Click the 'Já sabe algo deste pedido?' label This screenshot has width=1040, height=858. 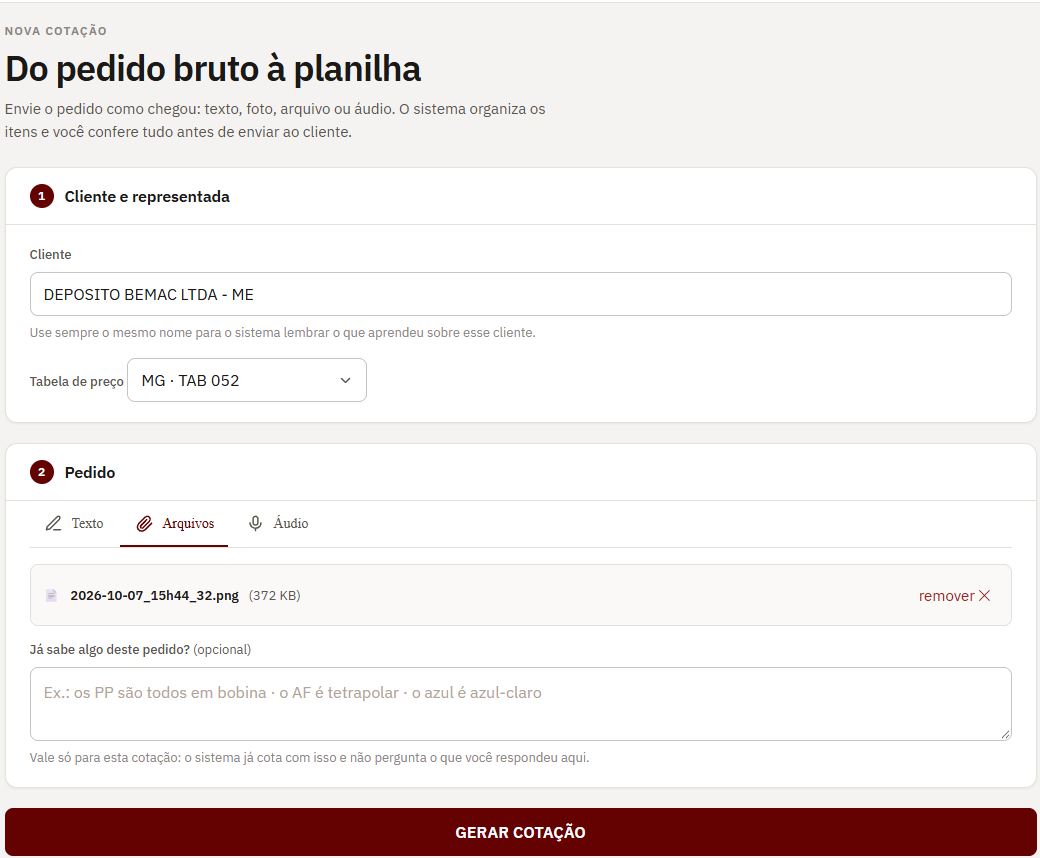[x=109, y=650]
